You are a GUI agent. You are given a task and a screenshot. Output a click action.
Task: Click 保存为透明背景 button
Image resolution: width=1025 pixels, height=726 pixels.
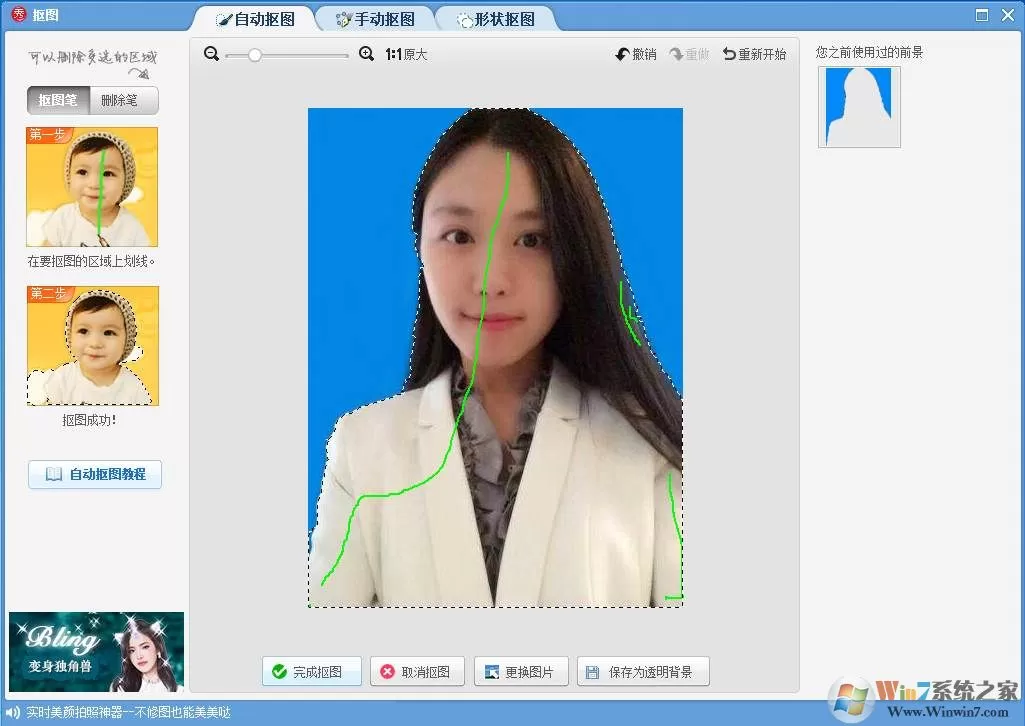pyautogui.click(x=643, y=672)
